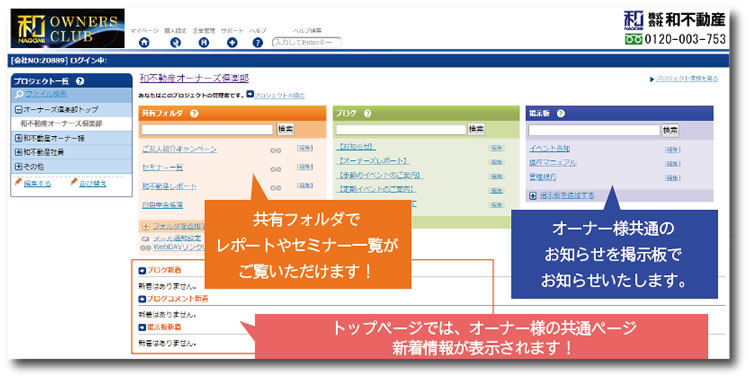Click the 並び替え reorder link in sidebar
The width and height of the screenshot is (750, 379).
[93, 183]
